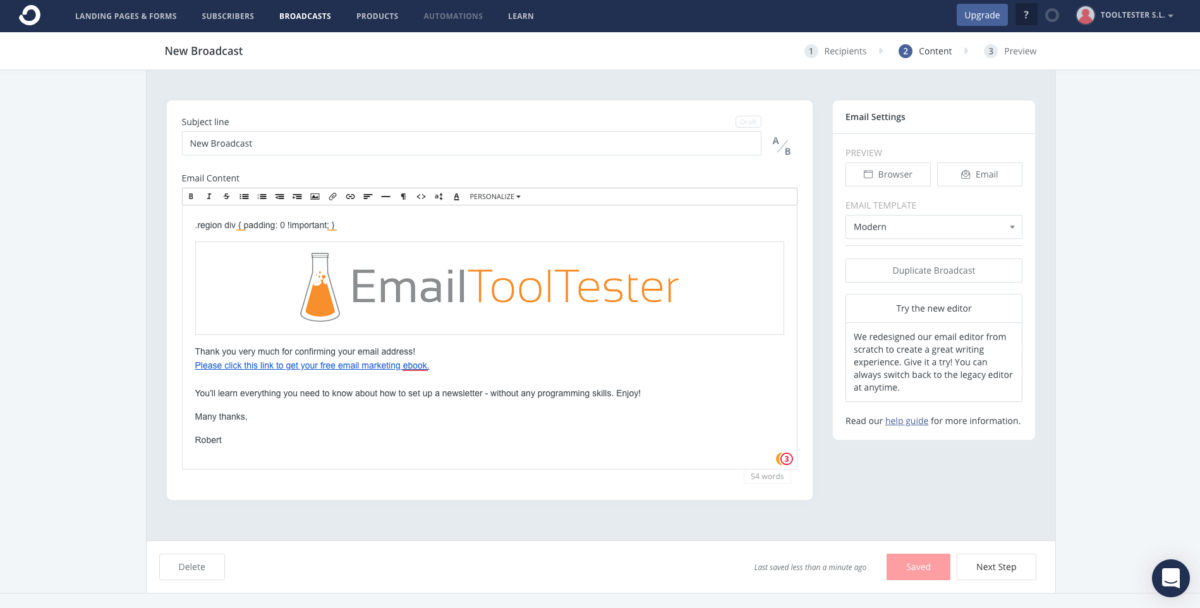Viewport: 1200px width, 608px height.
Task: Insert a horizontal line divider
Action: pos(386,197)
